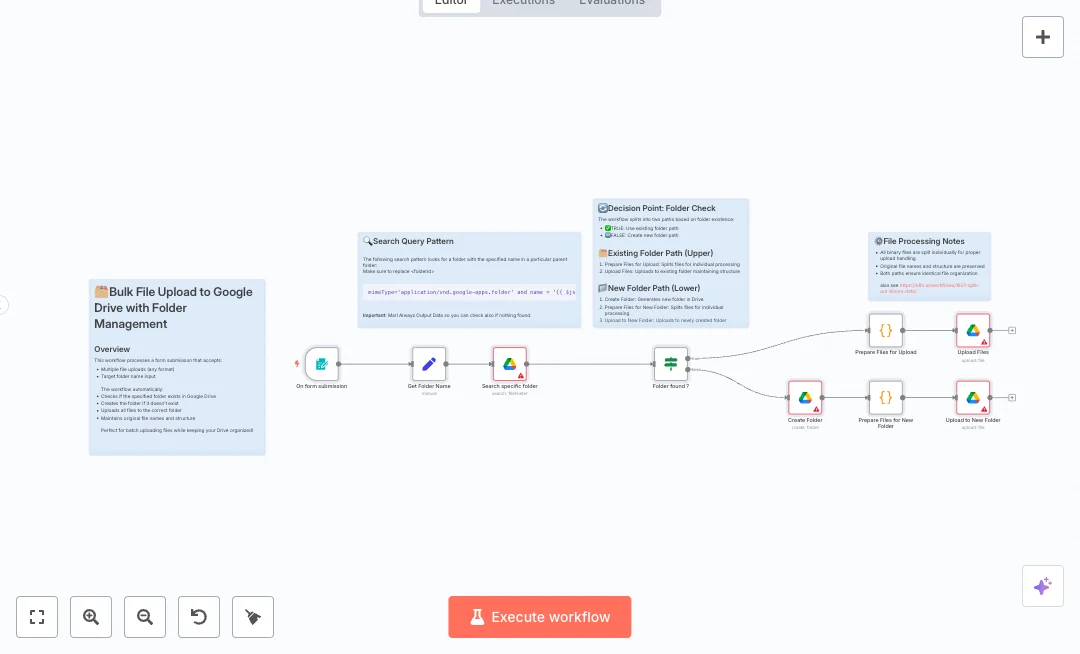Tidy up nodes with the broom icon

[x=253, y=617]
